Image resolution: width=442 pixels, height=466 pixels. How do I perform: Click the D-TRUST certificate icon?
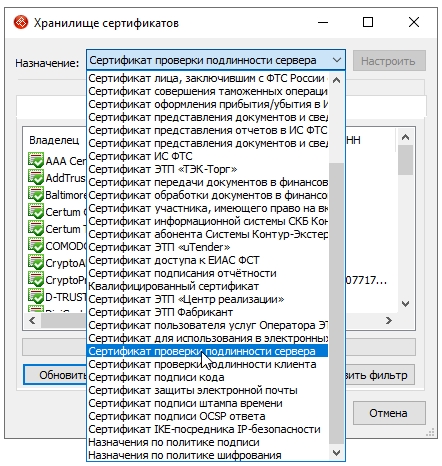point(36,296)
